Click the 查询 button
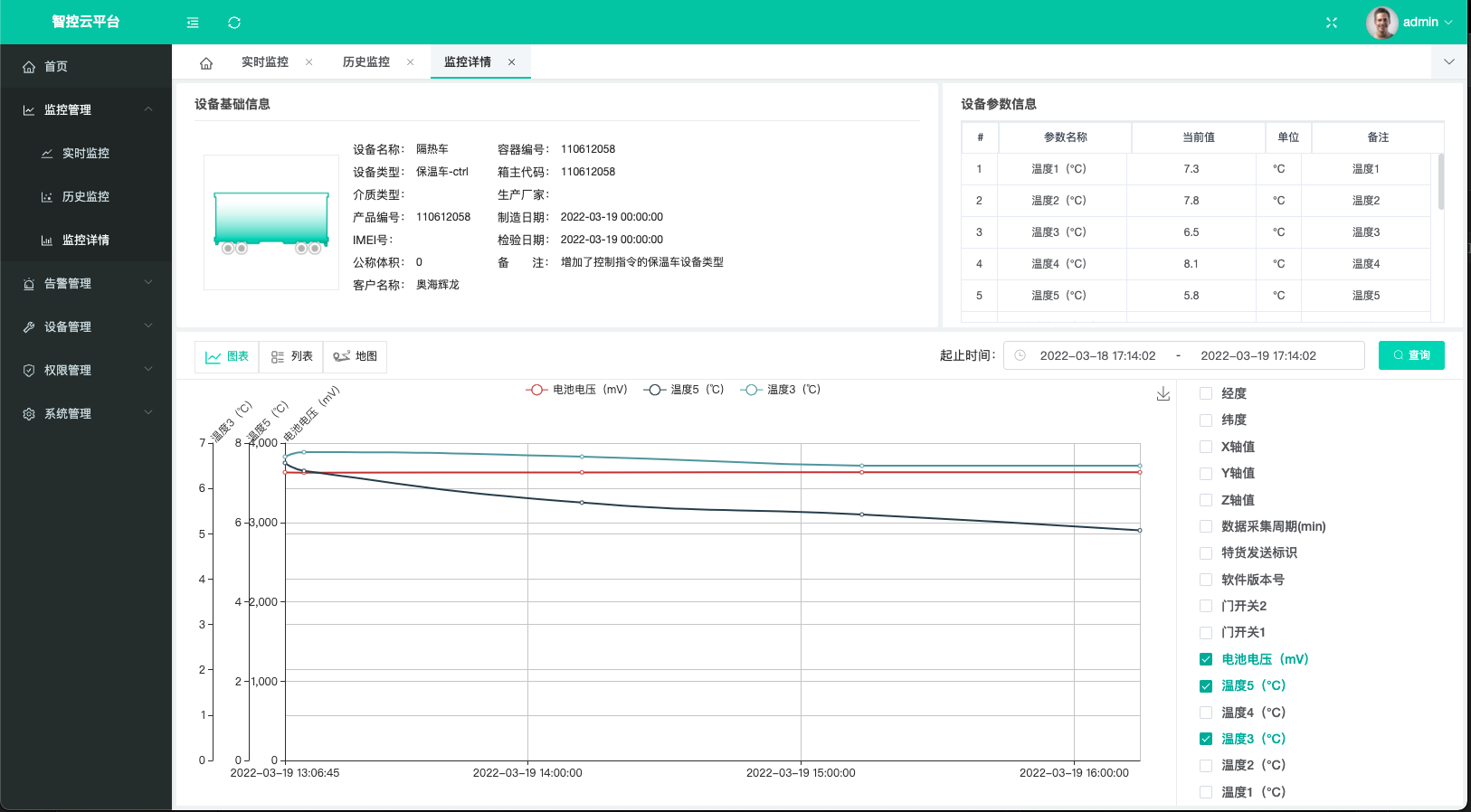This screenshot has width=1471, height=812. [x=1411, y=355]
